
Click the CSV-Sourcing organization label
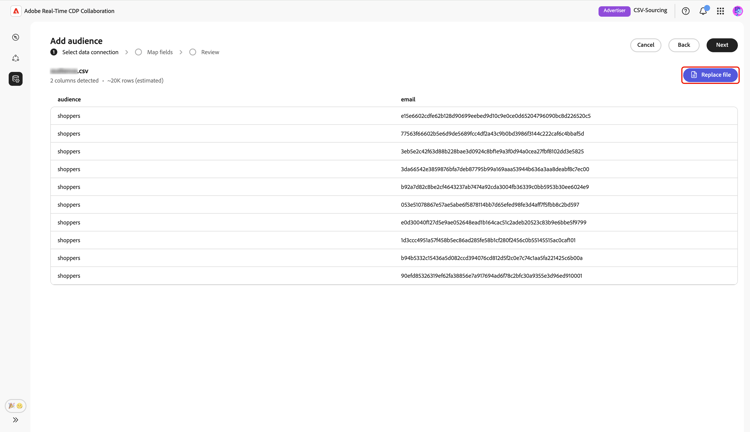click(650, 11)
